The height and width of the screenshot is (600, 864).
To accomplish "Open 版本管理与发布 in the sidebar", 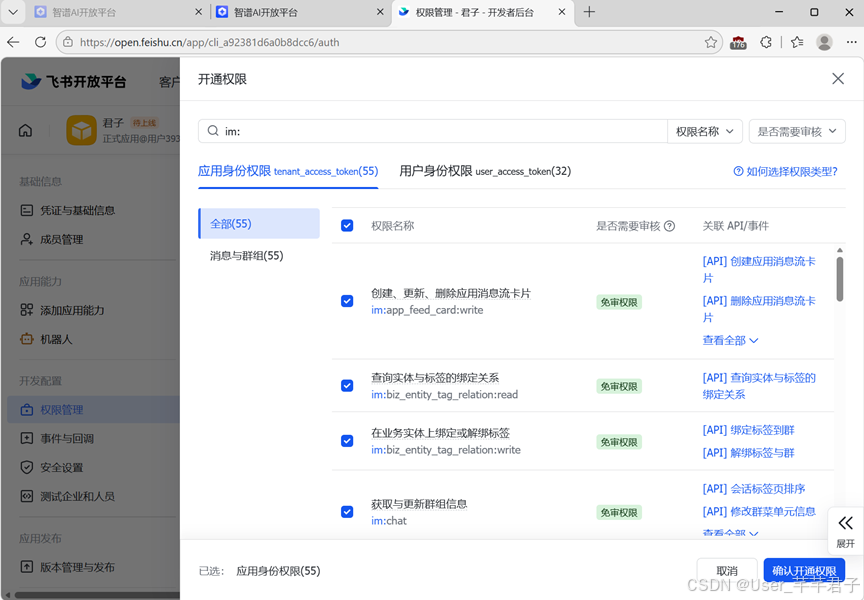I will (24, 565).
